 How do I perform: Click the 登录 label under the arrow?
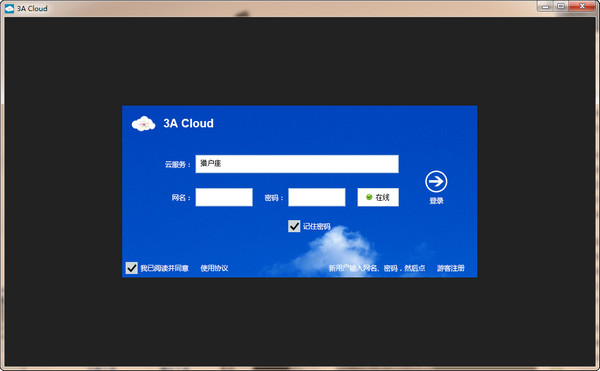click(x=436, y=201)
